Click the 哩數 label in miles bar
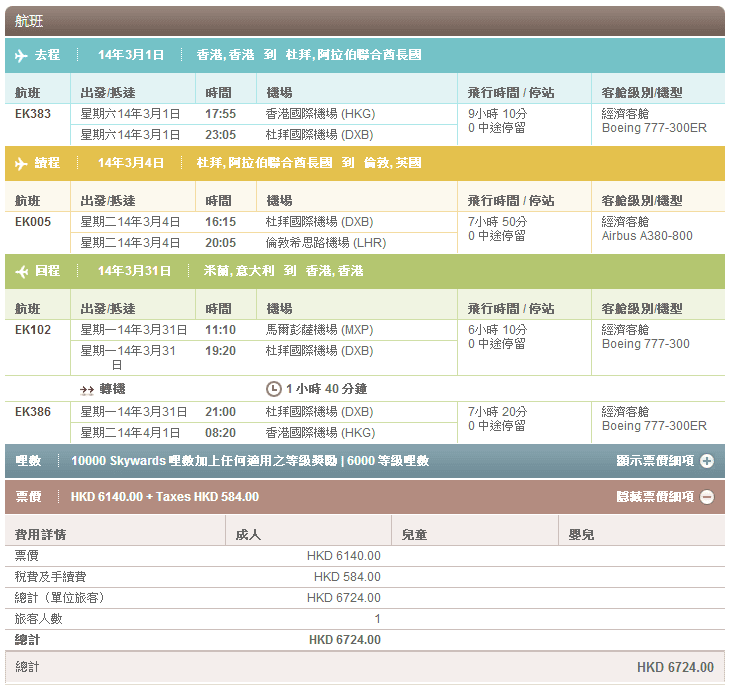 pyautogui.click(x=29, y=461)
